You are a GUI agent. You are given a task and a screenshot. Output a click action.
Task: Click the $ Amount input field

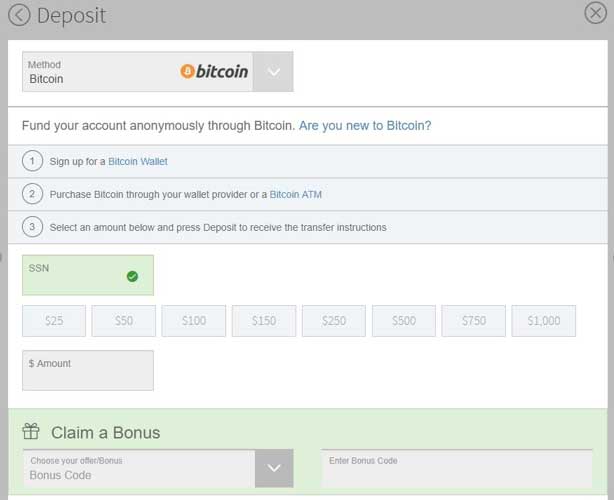point(88,371)
